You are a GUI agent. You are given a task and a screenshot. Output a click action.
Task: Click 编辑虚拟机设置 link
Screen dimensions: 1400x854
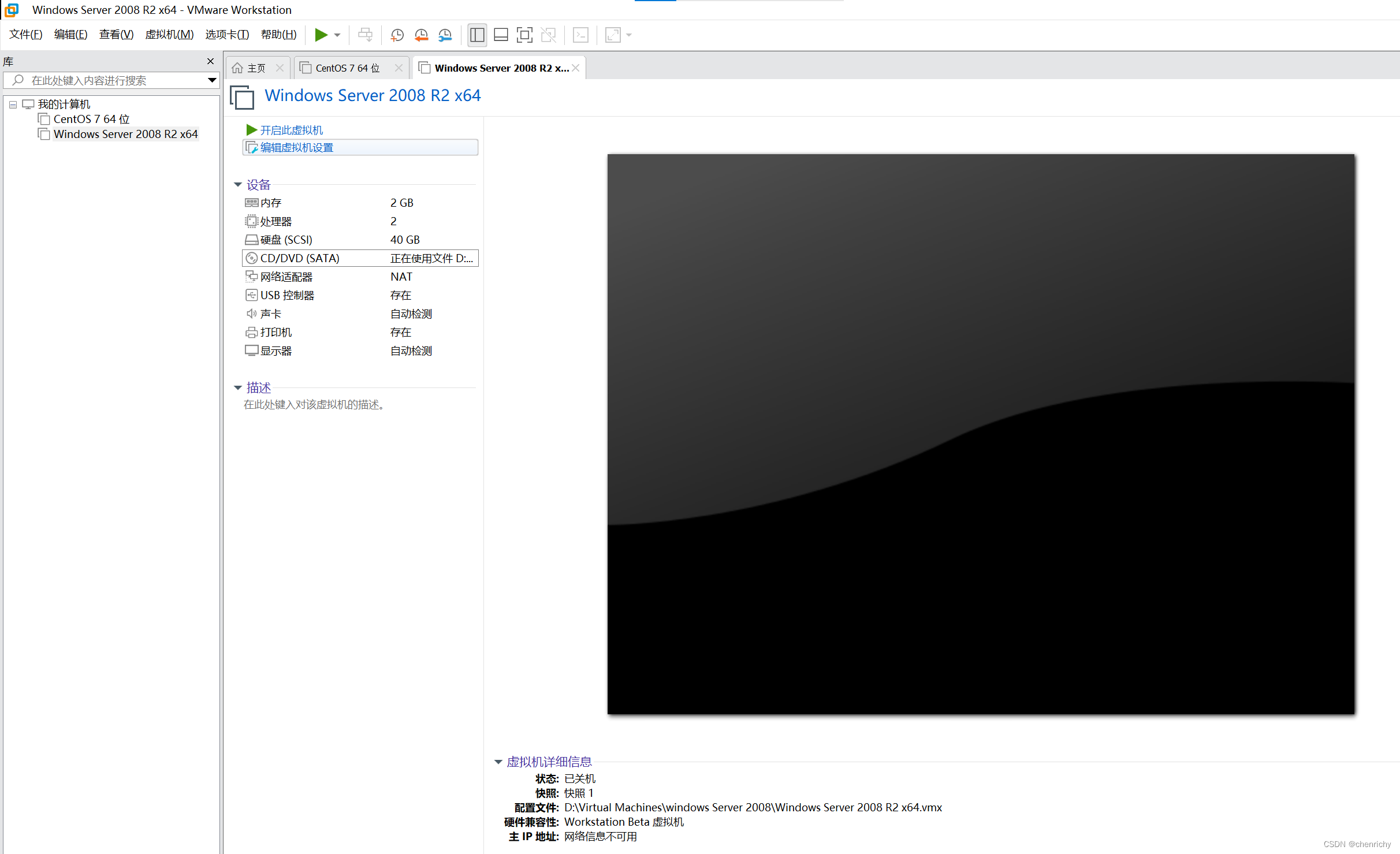tap(296, 148)
